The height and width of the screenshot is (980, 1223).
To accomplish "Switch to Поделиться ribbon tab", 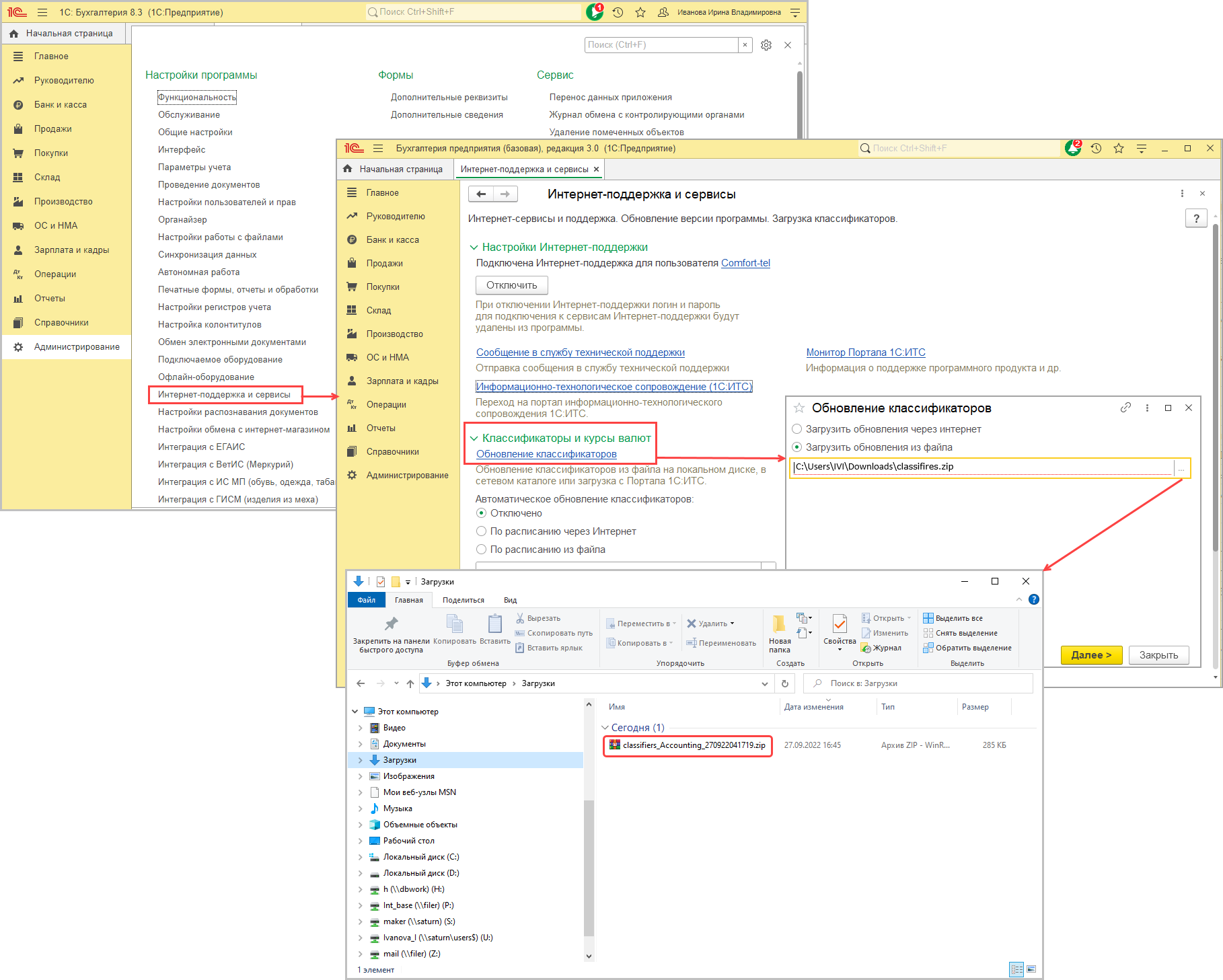I will (x=464, y=600).
